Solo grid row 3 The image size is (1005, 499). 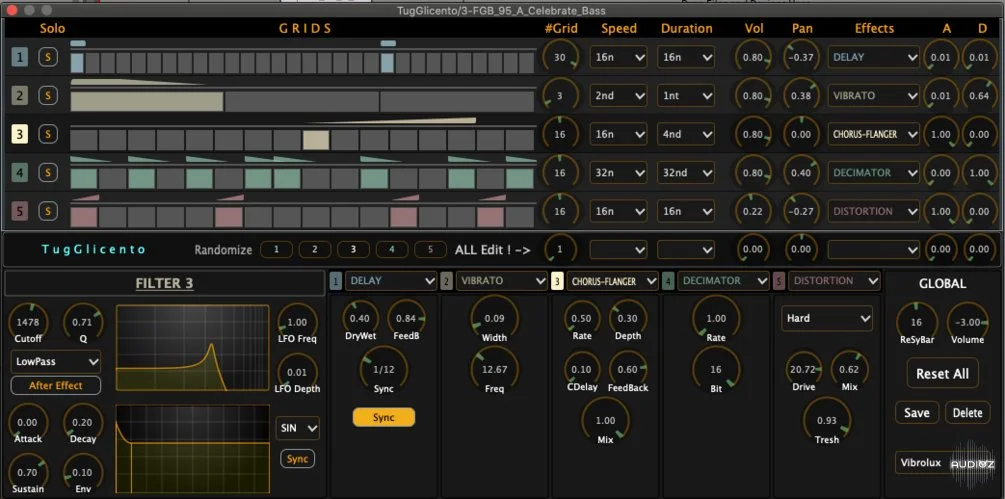click(x=48, y=134)
